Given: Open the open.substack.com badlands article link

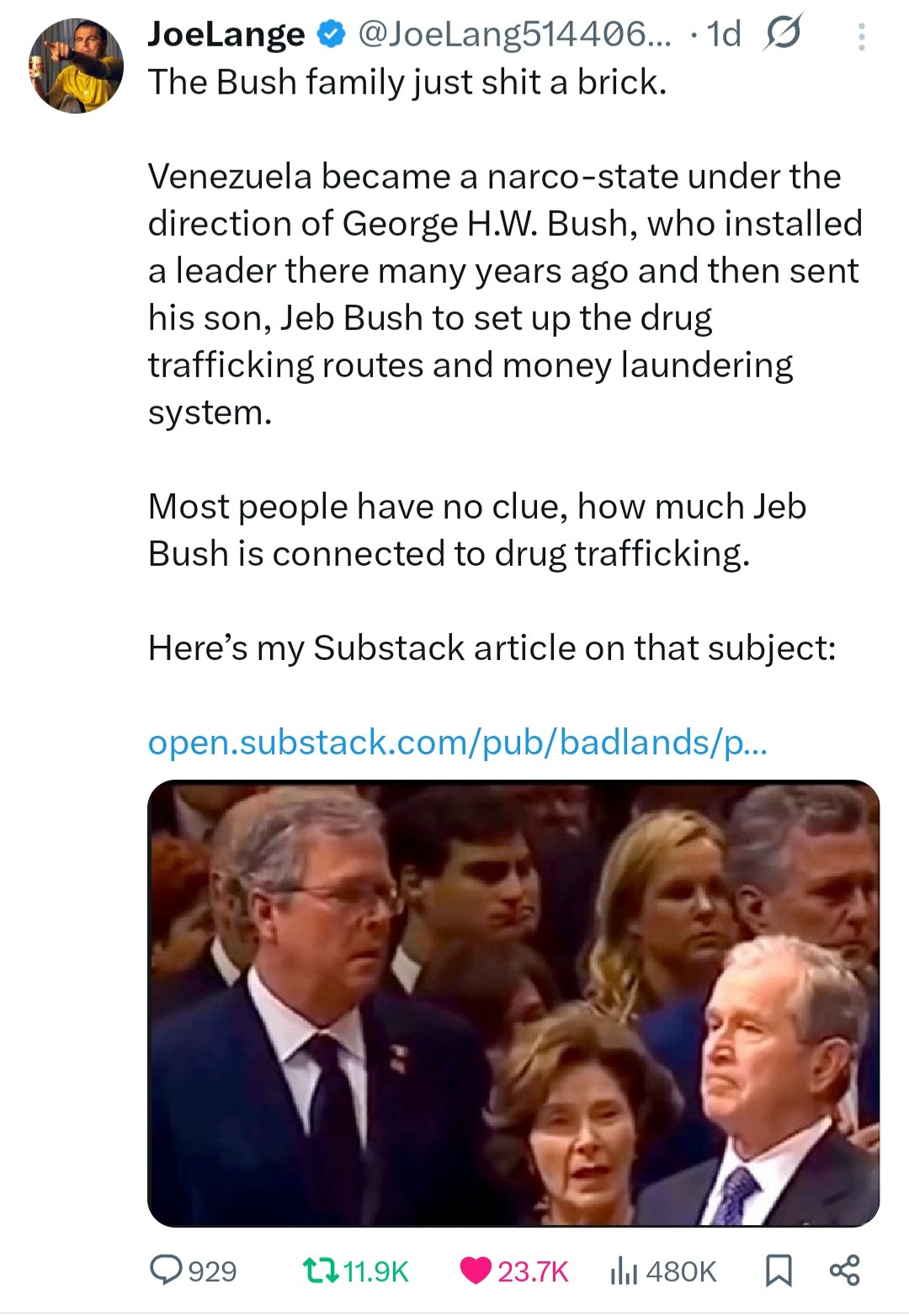Looking at the screenshot, I should 457,742.
